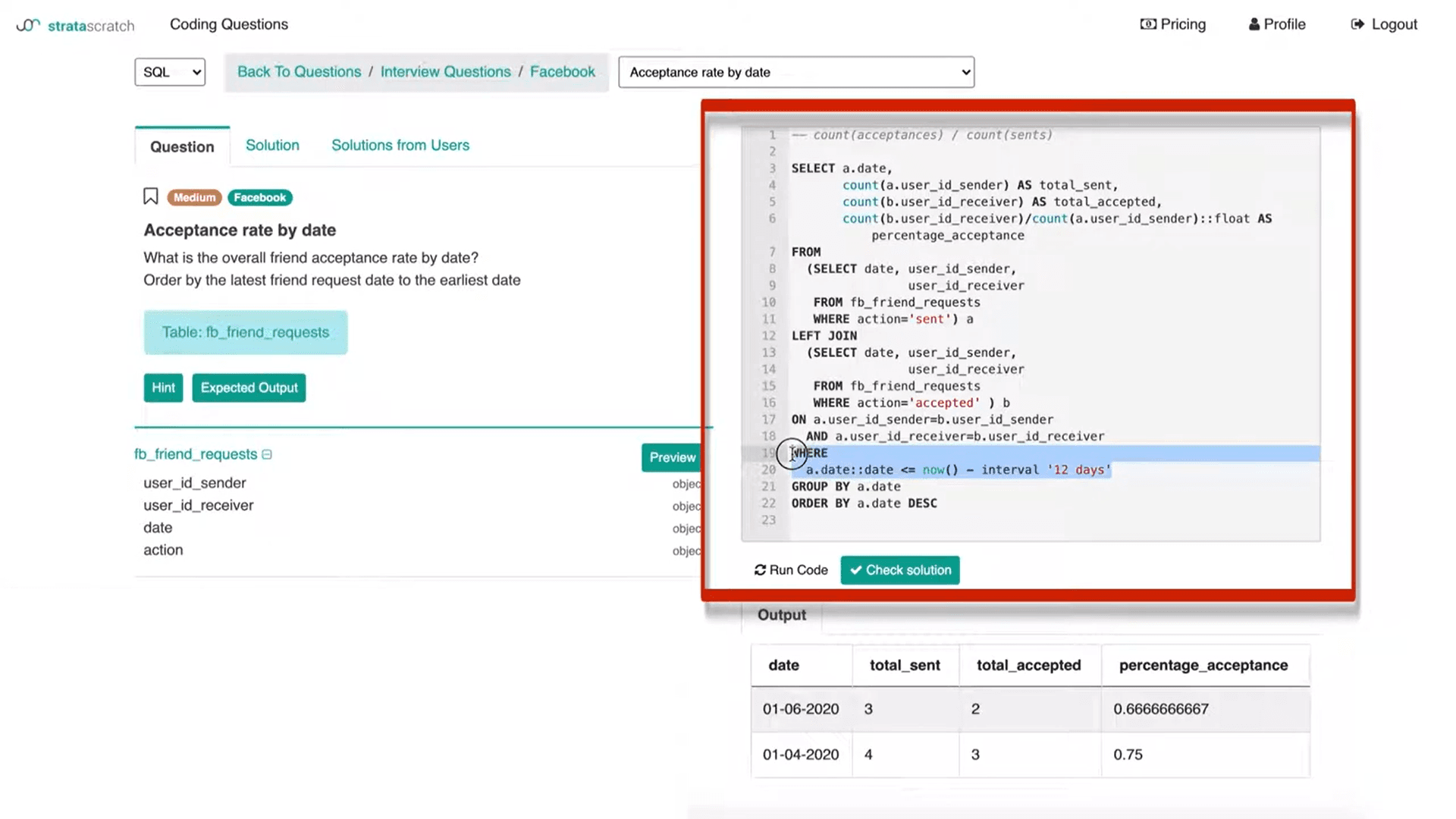The width and height of the screenshot is (1456, 819).
Task: Select the user_id_receiver column name
Action: 199,505
